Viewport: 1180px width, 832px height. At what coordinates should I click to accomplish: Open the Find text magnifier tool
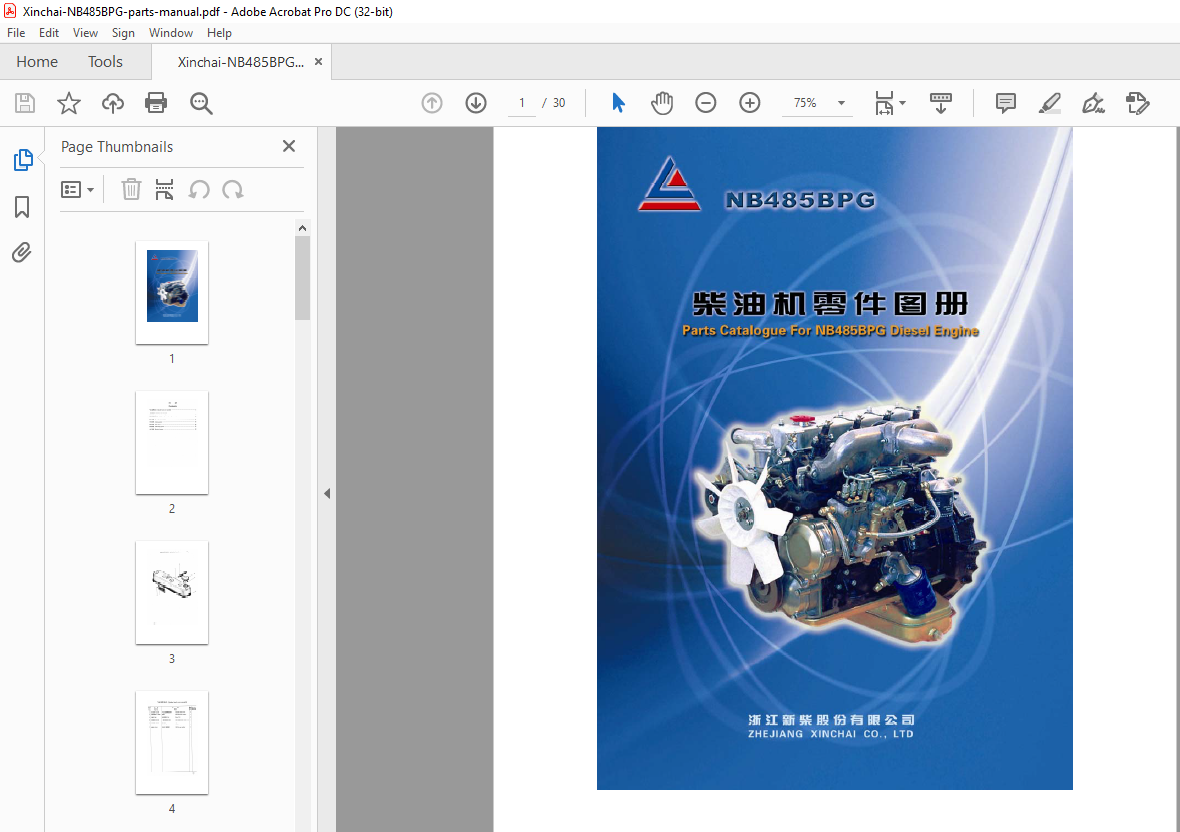201,103
